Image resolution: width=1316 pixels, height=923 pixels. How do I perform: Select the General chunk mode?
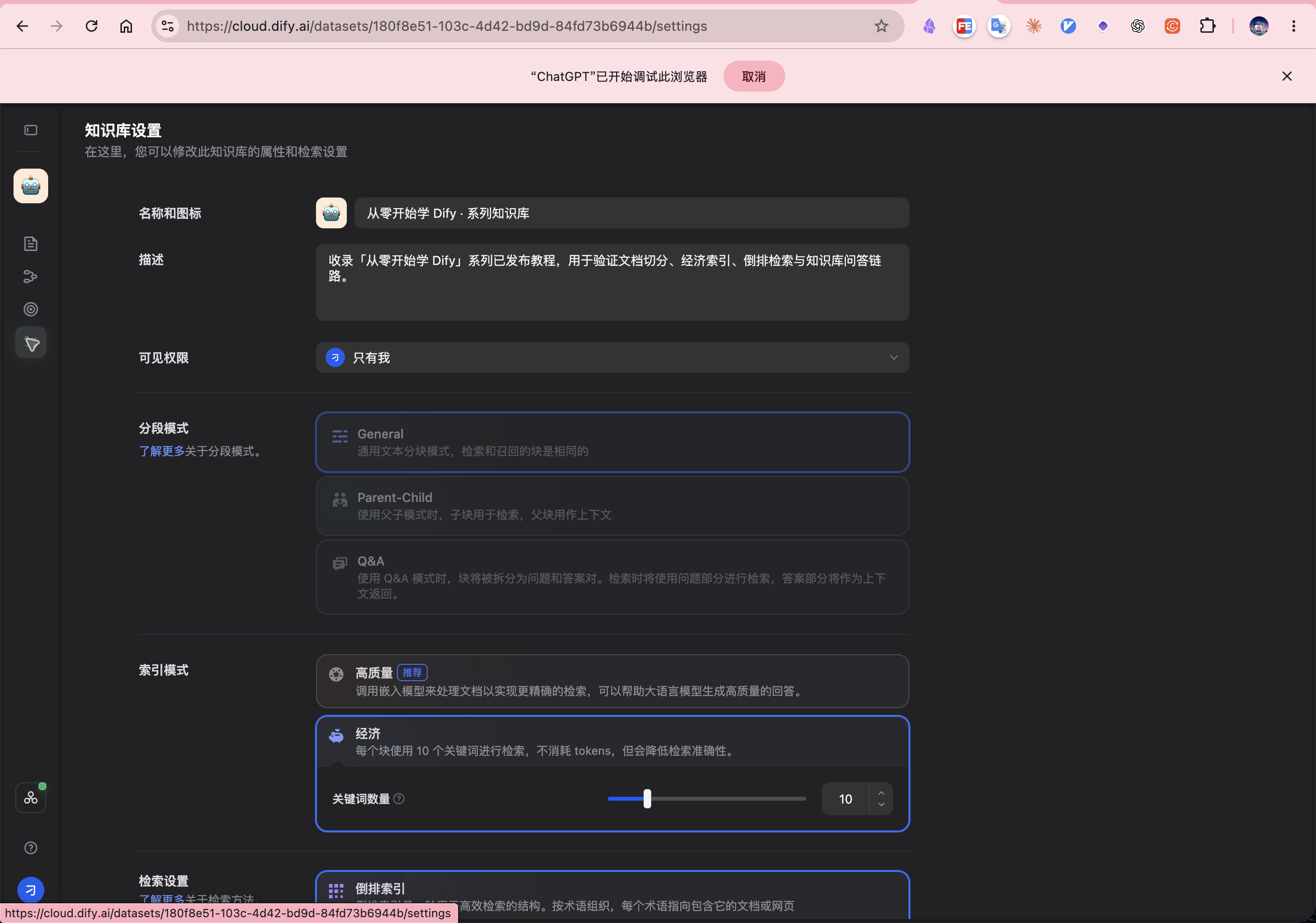click(612, 442)
